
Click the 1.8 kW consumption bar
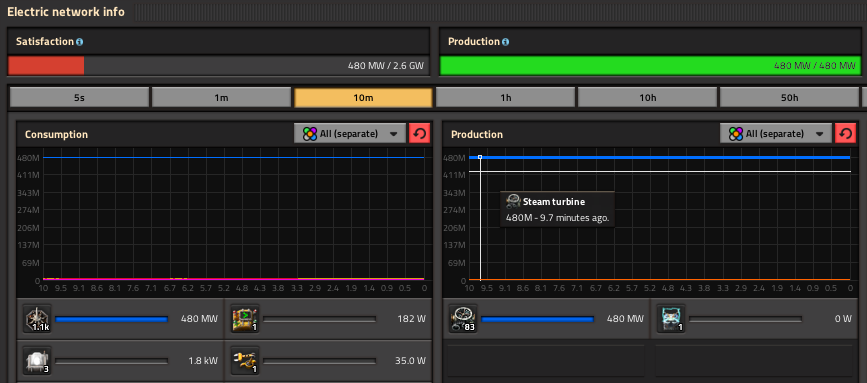[112, 361]
